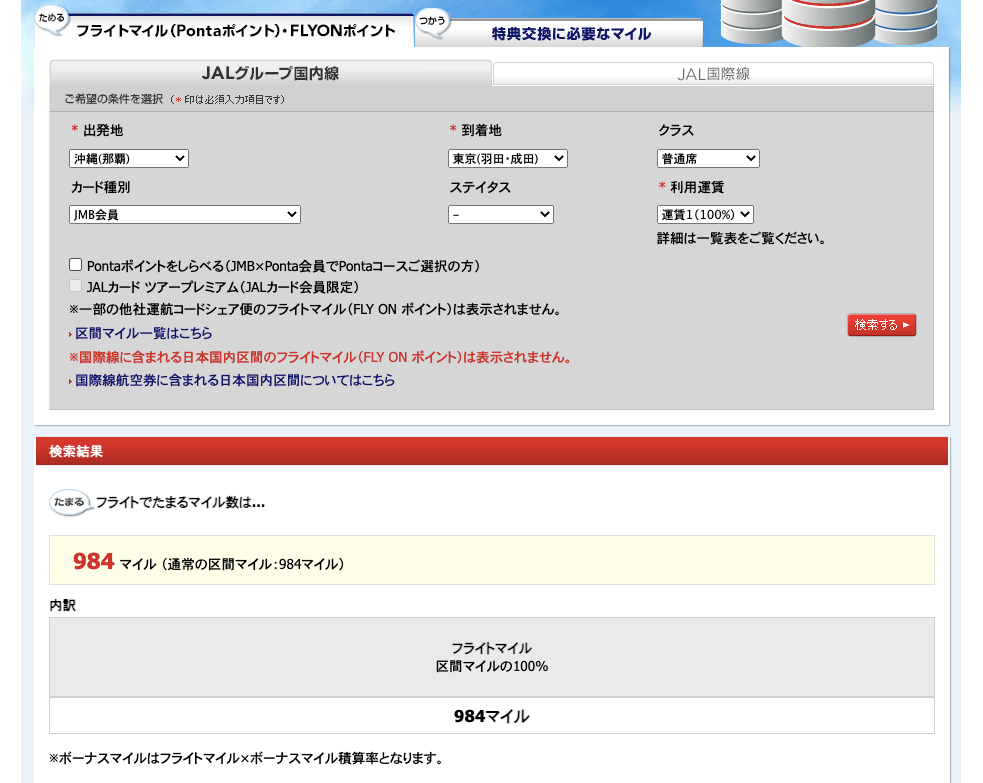983x783 pixels.
Task: Follow the 国際線航空券に含まれる日本国内区間についてはこちら link
Action: 235,380
